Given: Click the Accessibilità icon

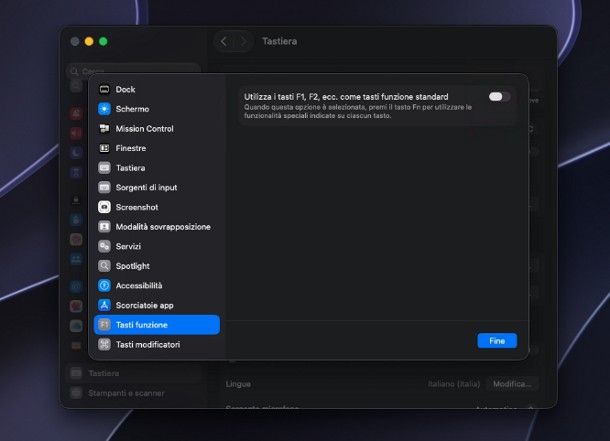Looking at the screenshot, I should coord(104,285).
